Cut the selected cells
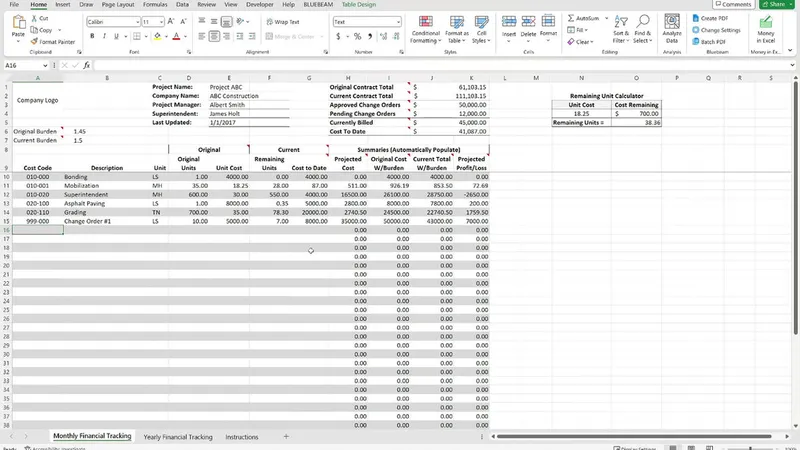Viewport: 800px width, 450px height. tap(39, 18)
